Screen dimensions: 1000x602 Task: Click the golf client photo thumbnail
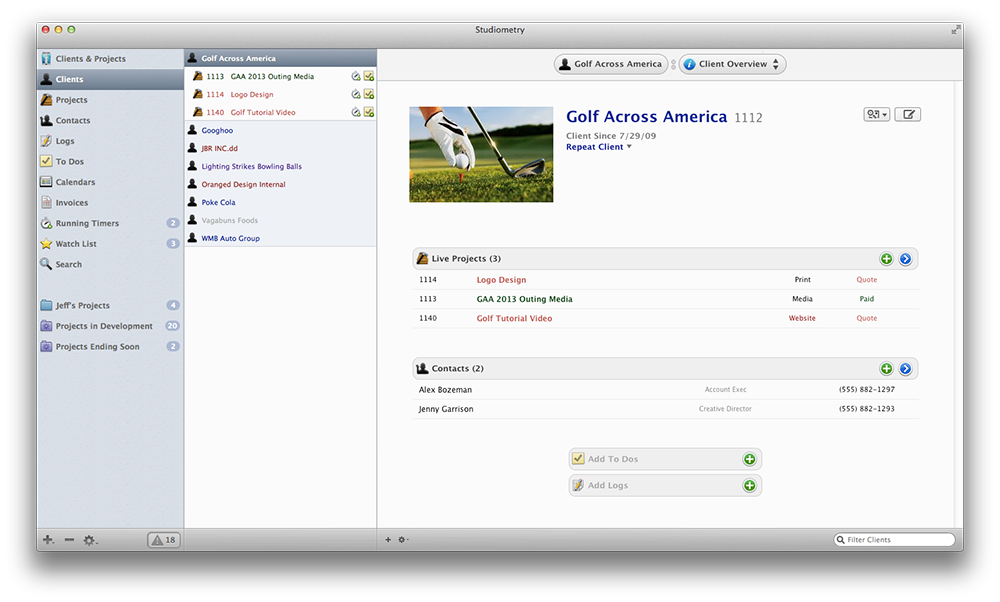(x=481, y=154)
